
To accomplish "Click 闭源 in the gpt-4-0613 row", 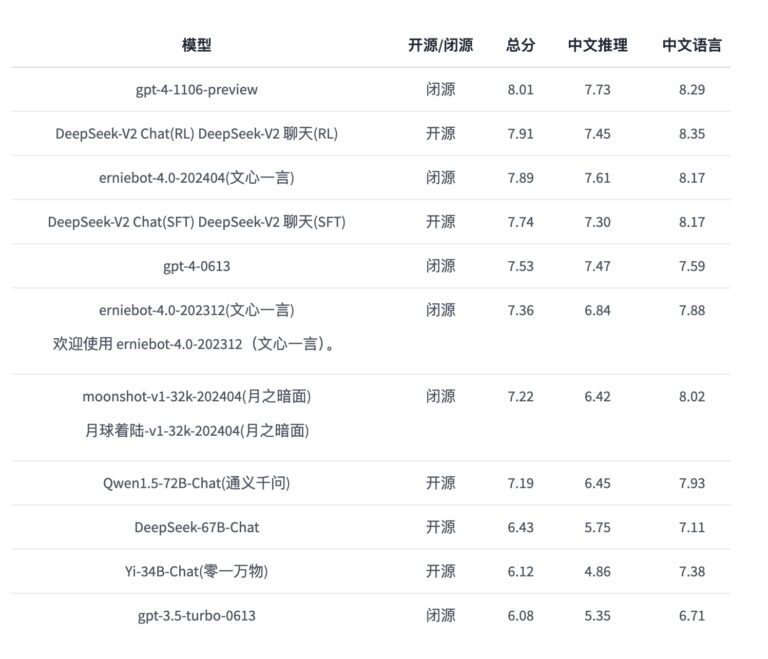I will [x=440, y=266].
